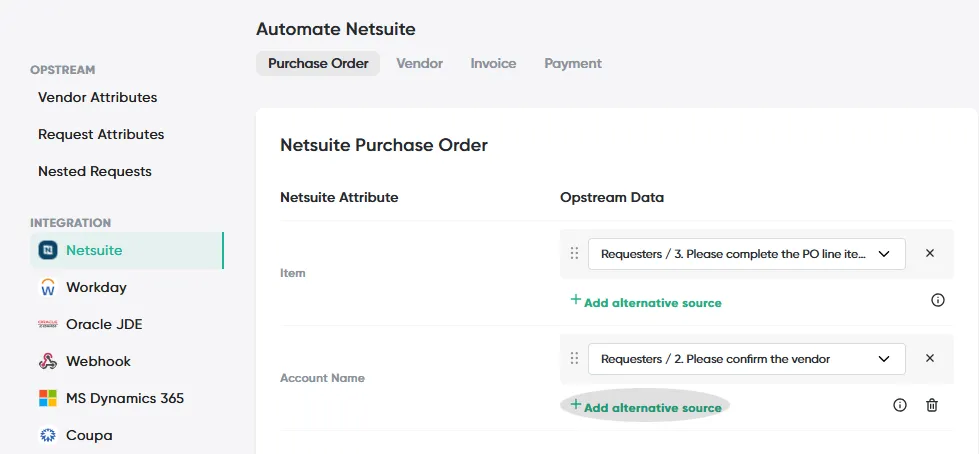
Task: Expand the Account Name source chevron
Action: click(x=883, y=359)
